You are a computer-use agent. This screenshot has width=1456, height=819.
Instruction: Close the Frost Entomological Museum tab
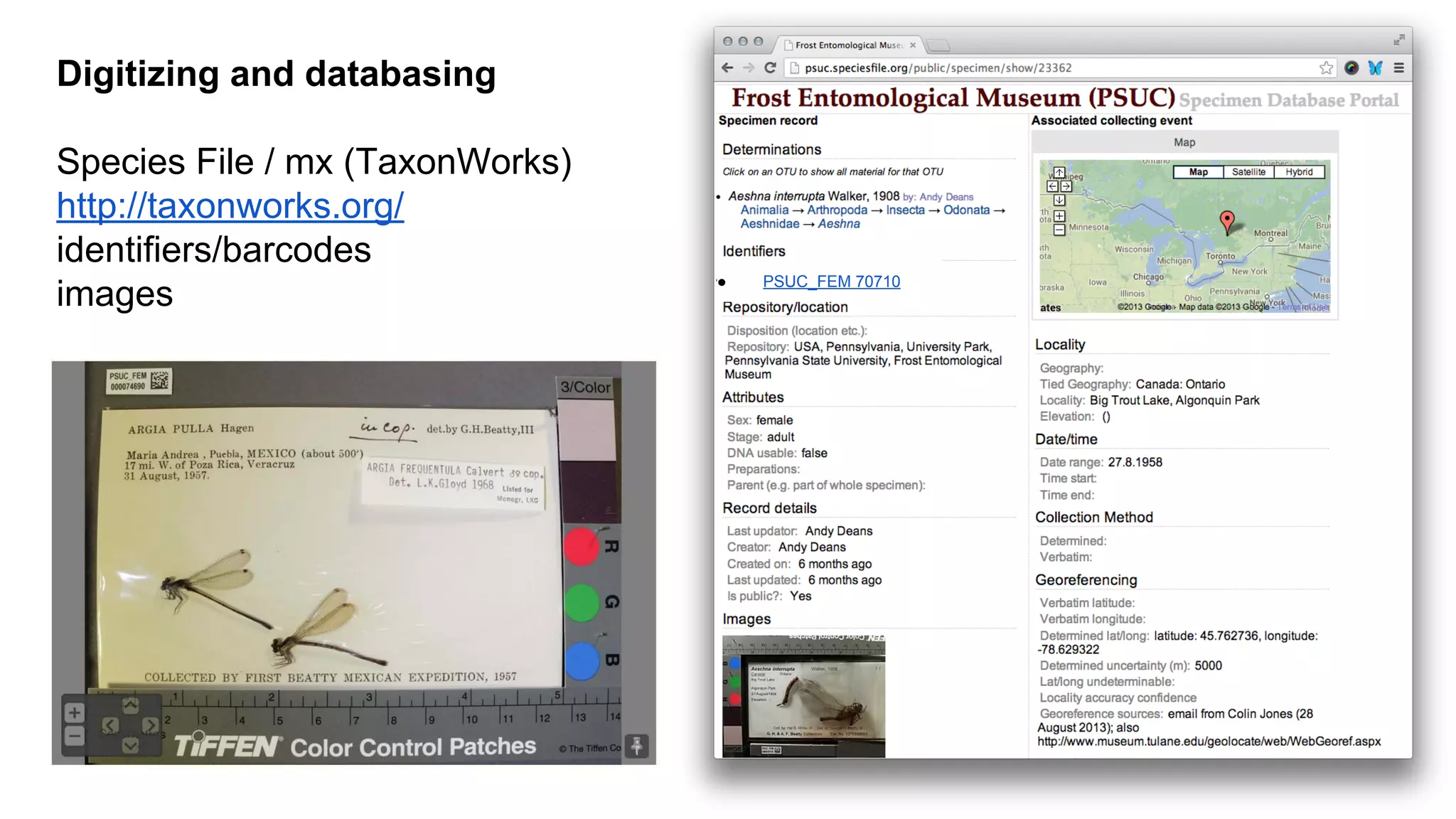tap(913, 45)
